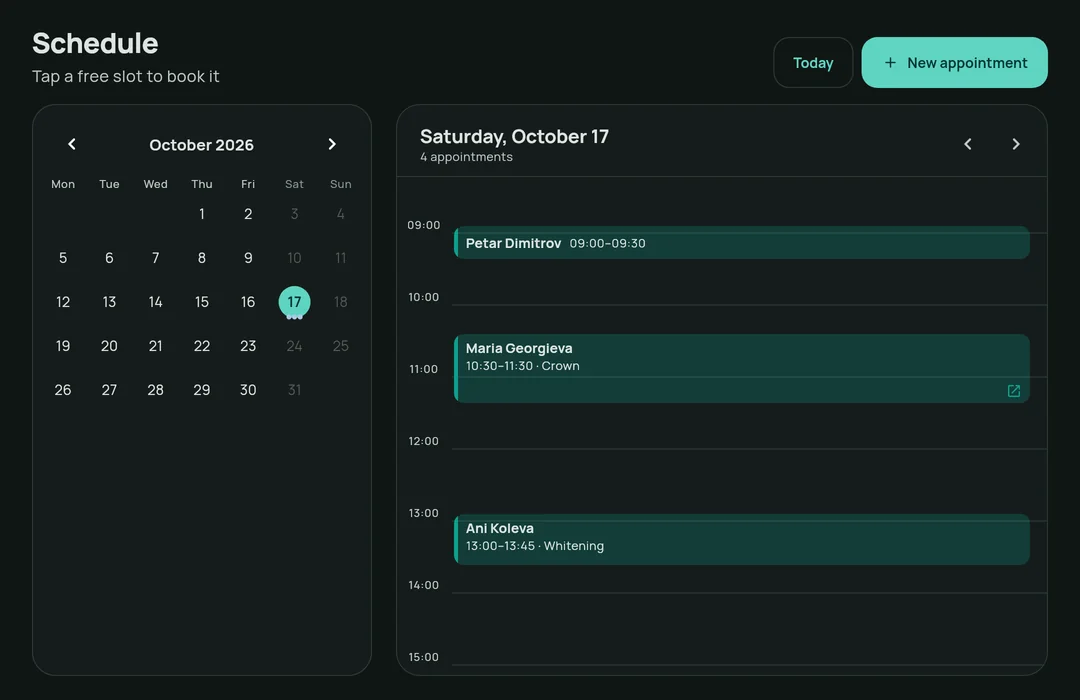Select October 14 in the calendar
The width and height of the screenshot is (1080, 700).
pos(156,302)
